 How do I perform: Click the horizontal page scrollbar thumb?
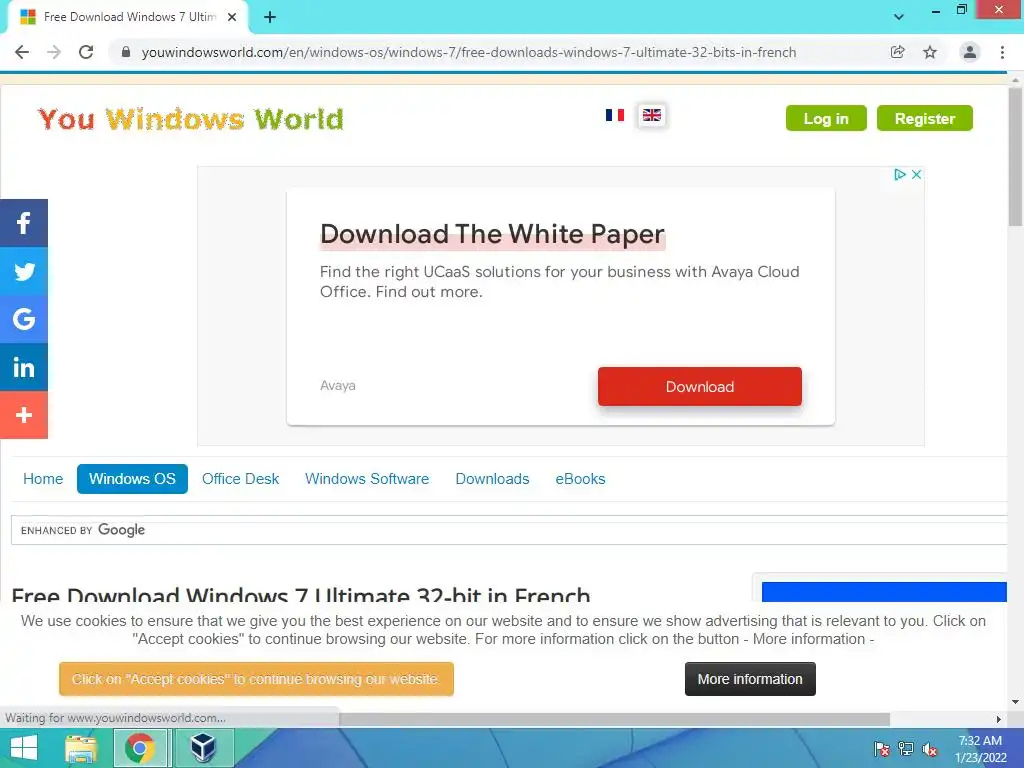[x=614, y=719]
